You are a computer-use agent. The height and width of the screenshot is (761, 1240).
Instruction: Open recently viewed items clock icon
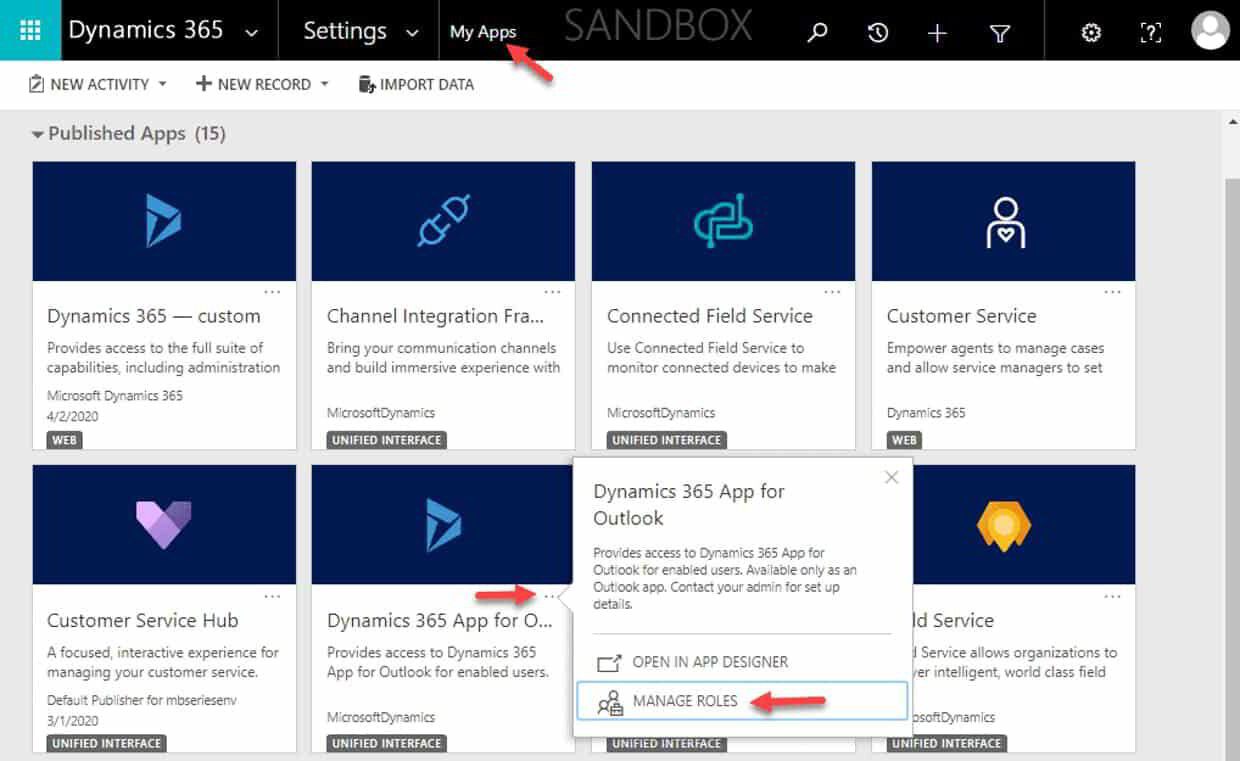pos(877,32)
